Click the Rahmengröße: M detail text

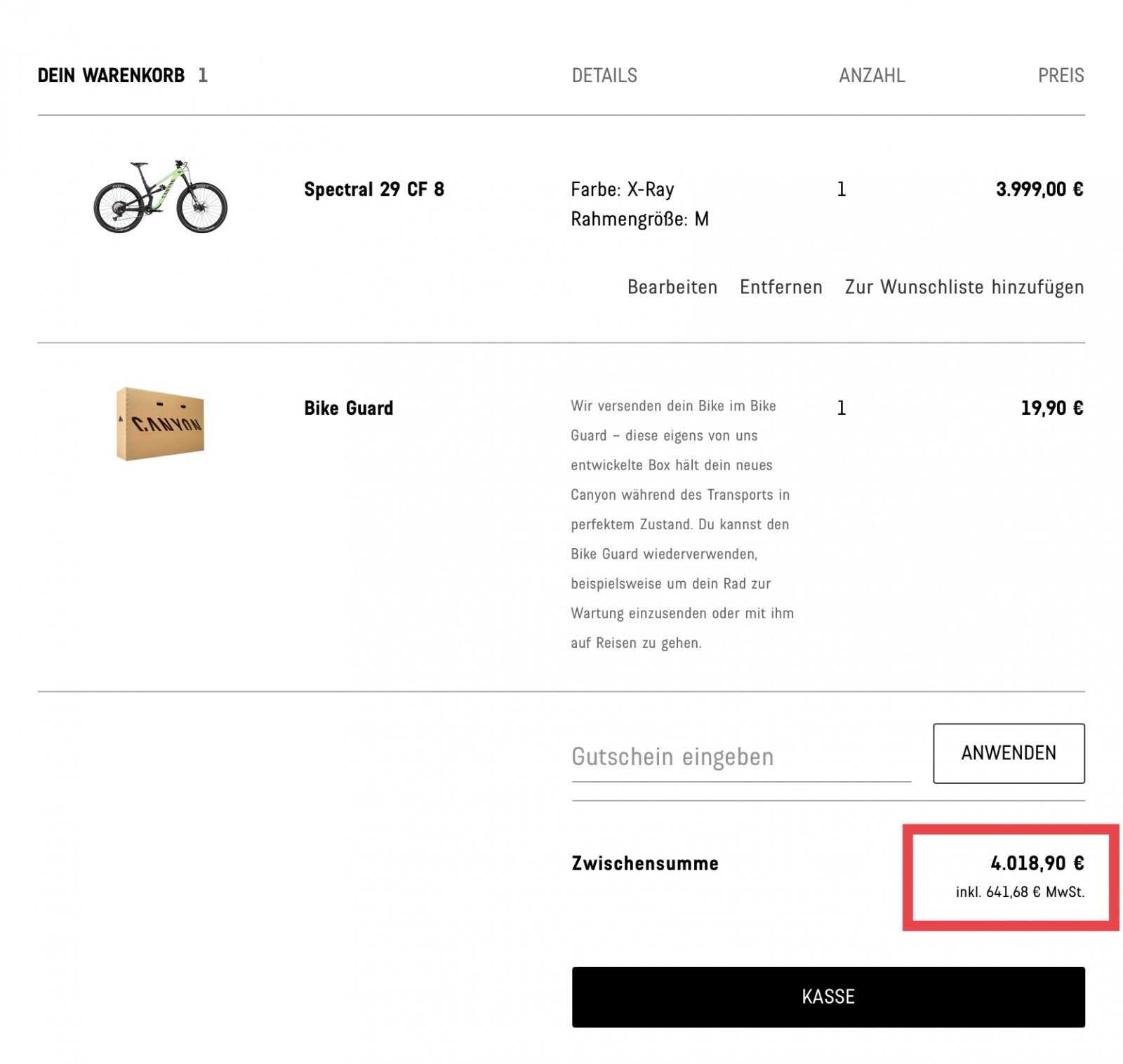[639, 220]
